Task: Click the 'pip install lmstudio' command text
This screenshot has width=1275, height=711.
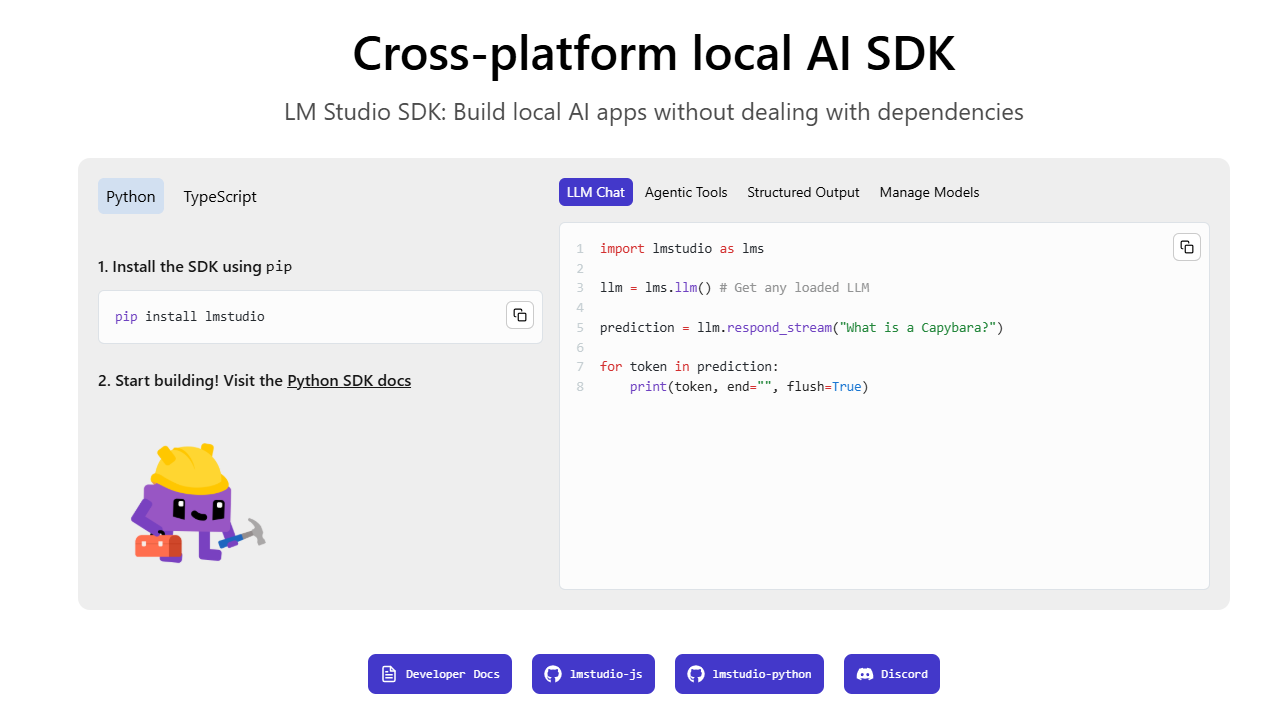Action: (x=190, y=316)
